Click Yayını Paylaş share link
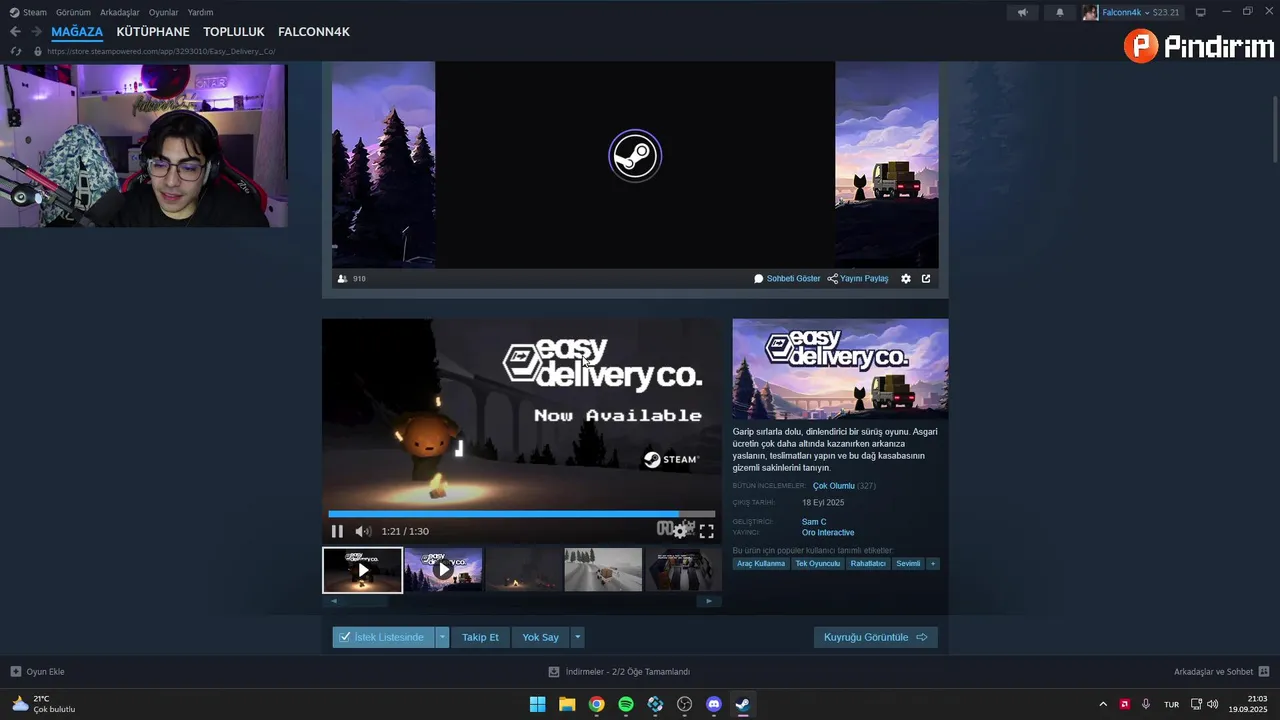Image resolution: width=1280 pixels, height=720 pixels. tap(858, 279)
